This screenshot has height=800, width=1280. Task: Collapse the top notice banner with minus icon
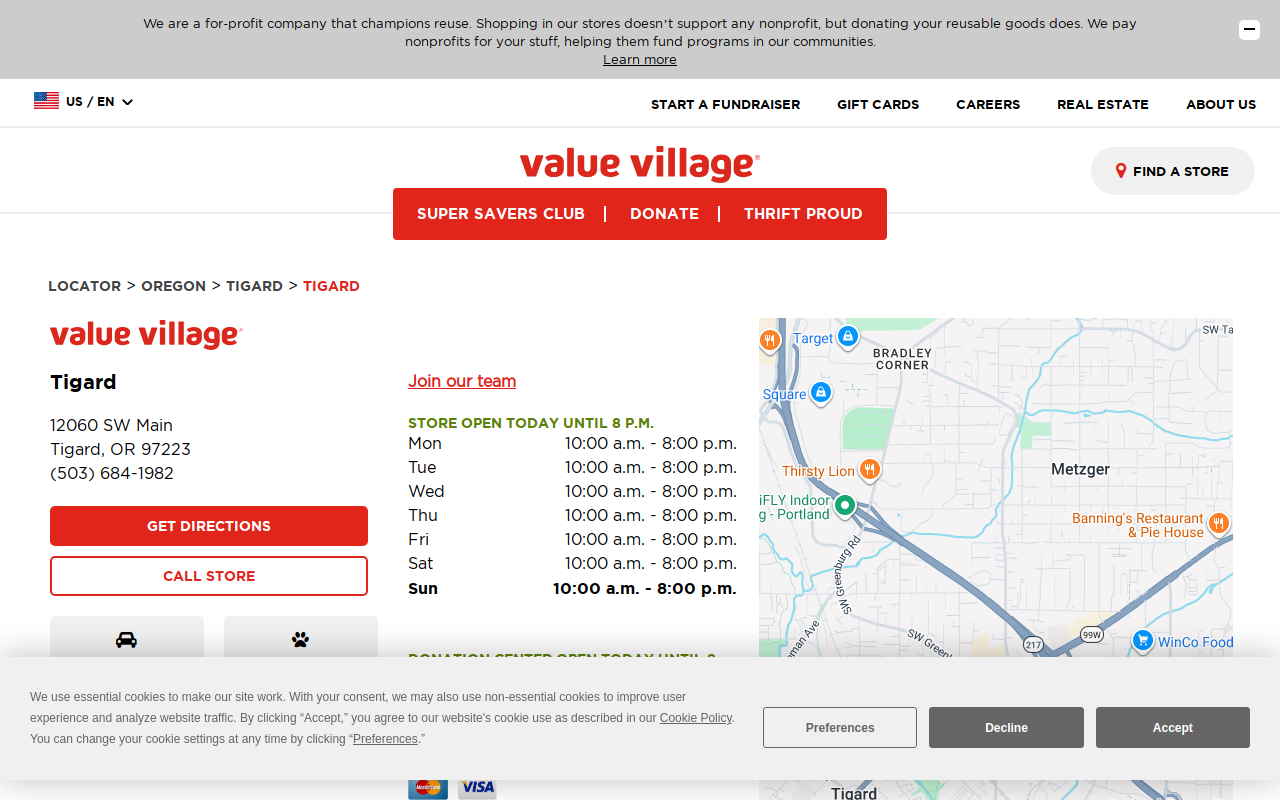[x=1249, y=30]
